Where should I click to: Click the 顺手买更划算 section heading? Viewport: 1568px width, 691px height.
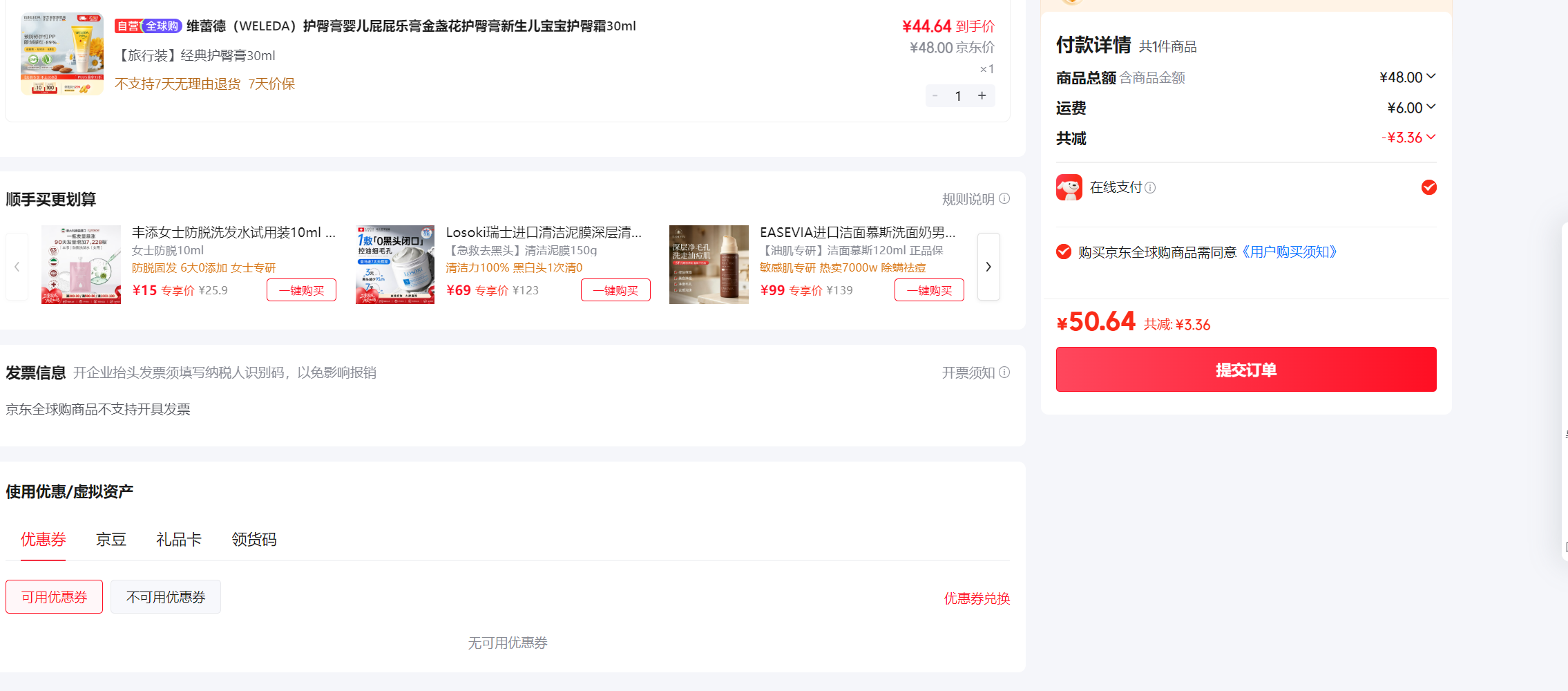point(50,200)
